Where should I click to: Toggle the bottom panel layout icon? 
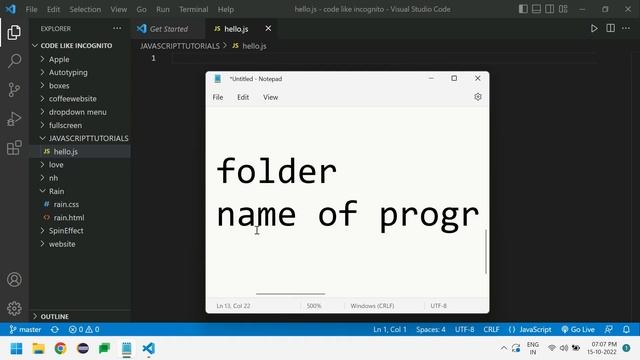tap(536, 9)
